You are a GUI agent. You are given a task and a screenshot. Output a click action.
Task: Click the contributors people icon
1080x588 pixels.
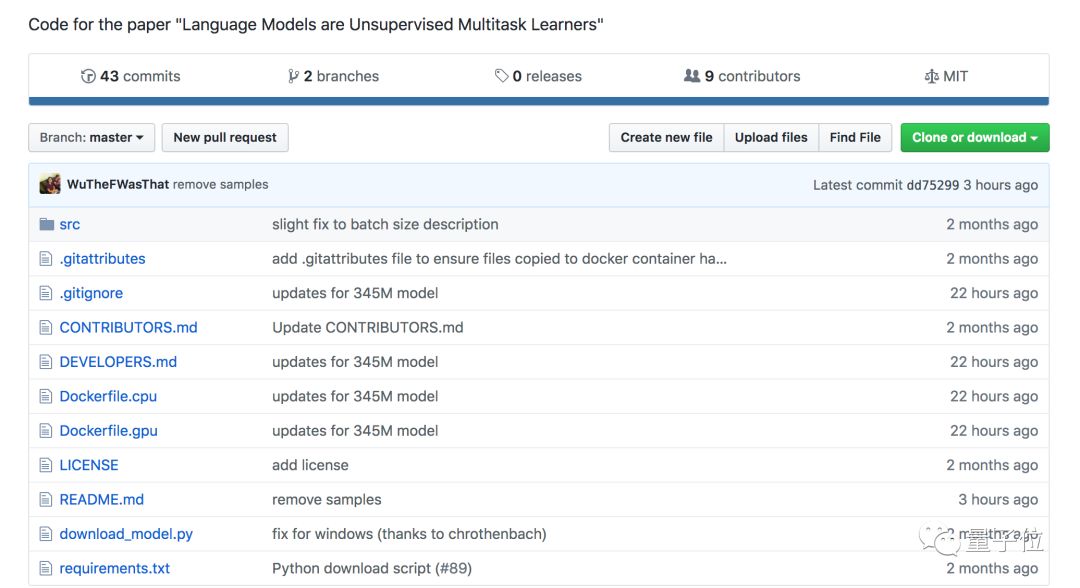click(x=691, y=76)
